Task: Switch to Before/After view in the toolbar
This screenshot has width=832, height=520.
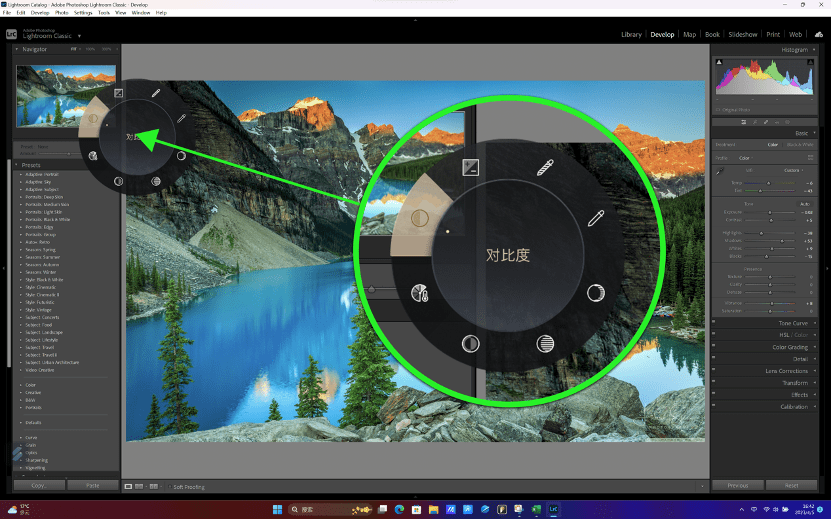Action: (x=153, y=487)
